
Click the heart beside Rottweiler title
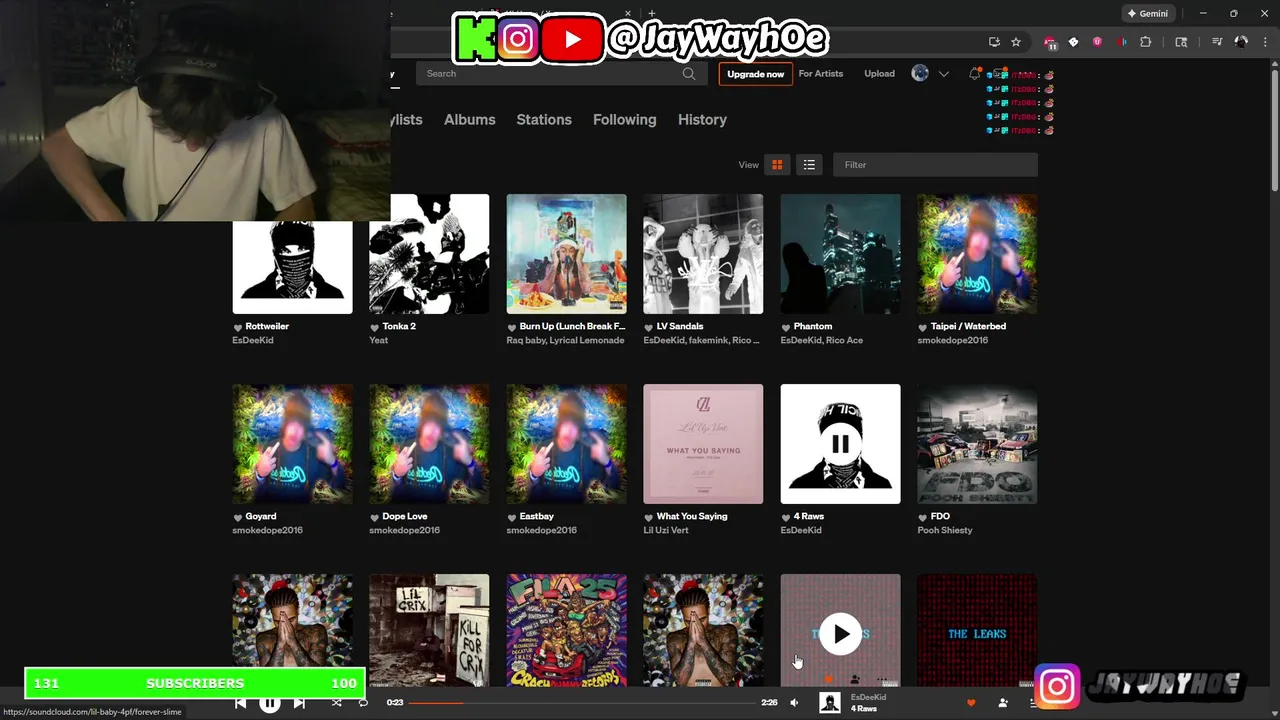pyautogui.click(x=238, y=327)
